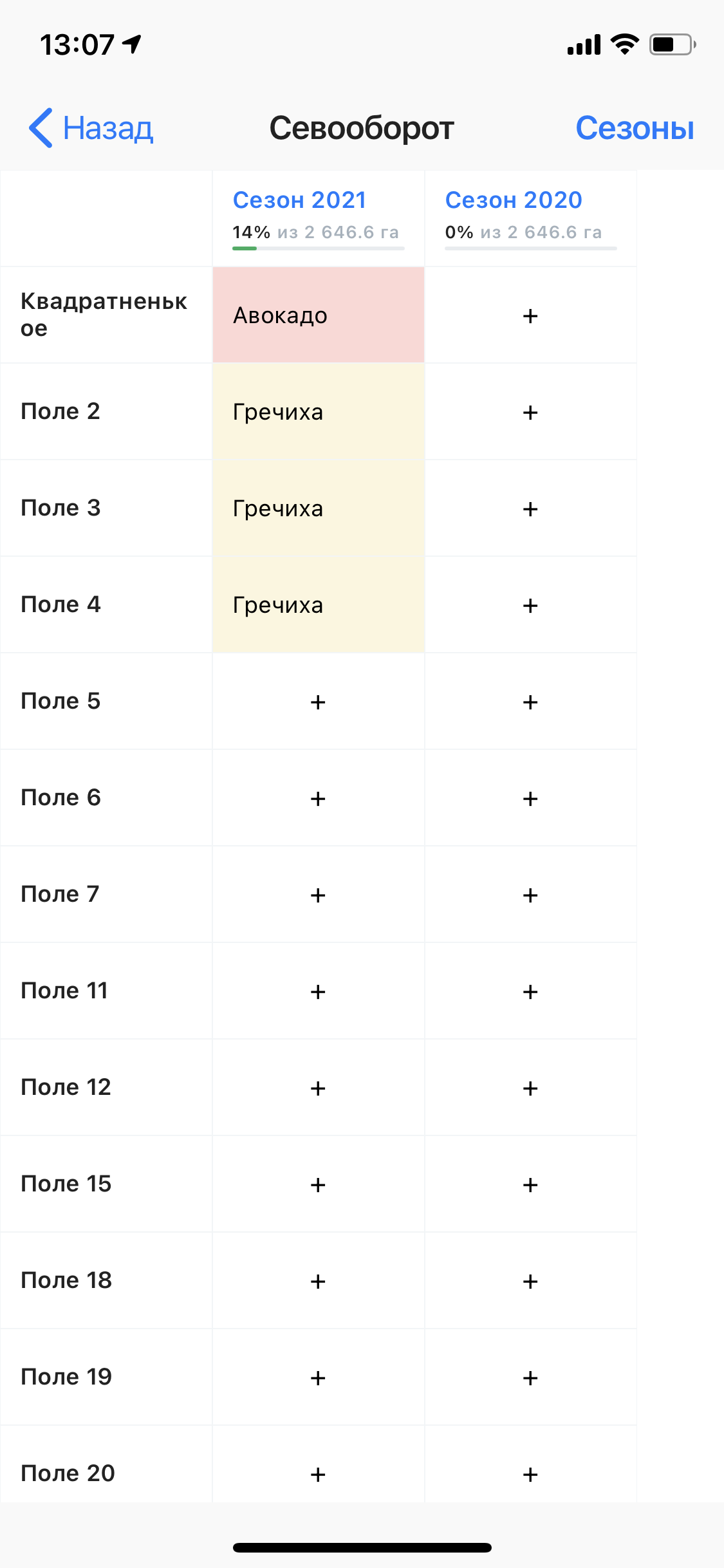Image resolution: width=724 pixels, height=1568 pixels.
Task: Tap the back chevron arrow icon
Action: (x=41, y=127)
